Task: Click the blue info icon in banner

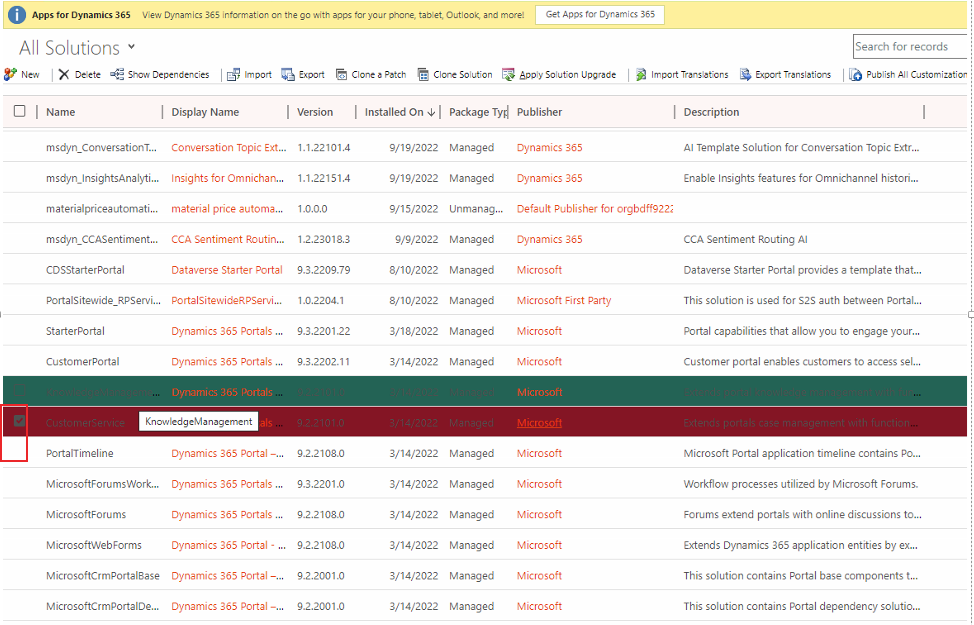Action: (17, 14)
